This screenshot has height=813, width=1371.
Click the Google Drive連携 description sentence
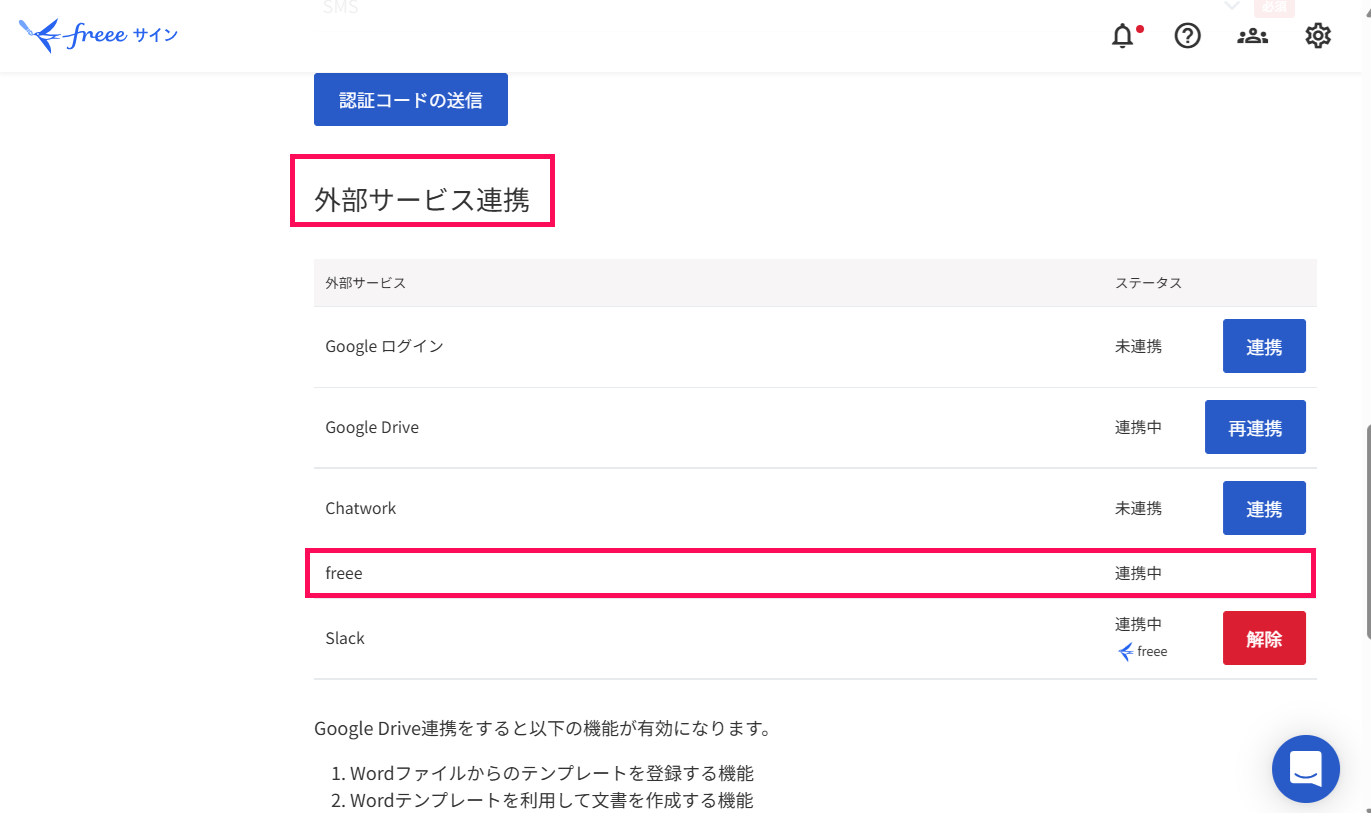pos(543,728)
